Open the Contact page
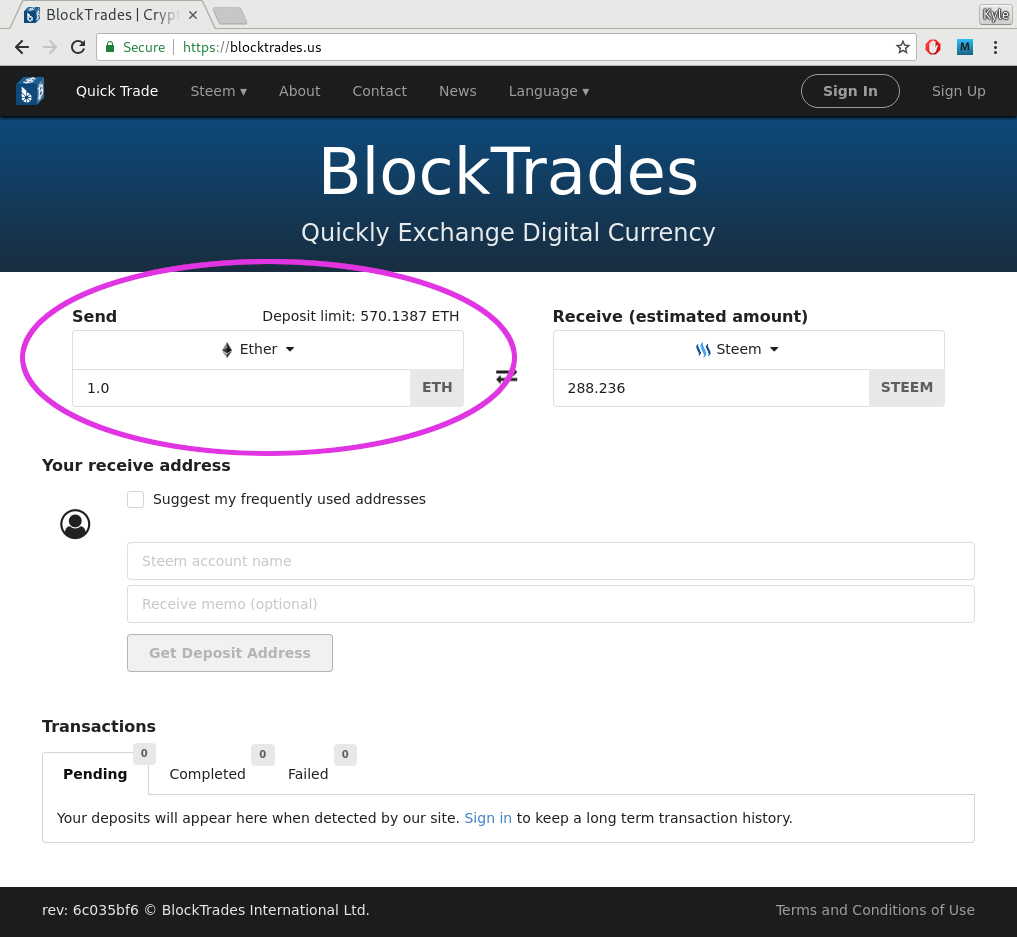This screenshot has height=937, width=1017. click(x=379, y=91)
